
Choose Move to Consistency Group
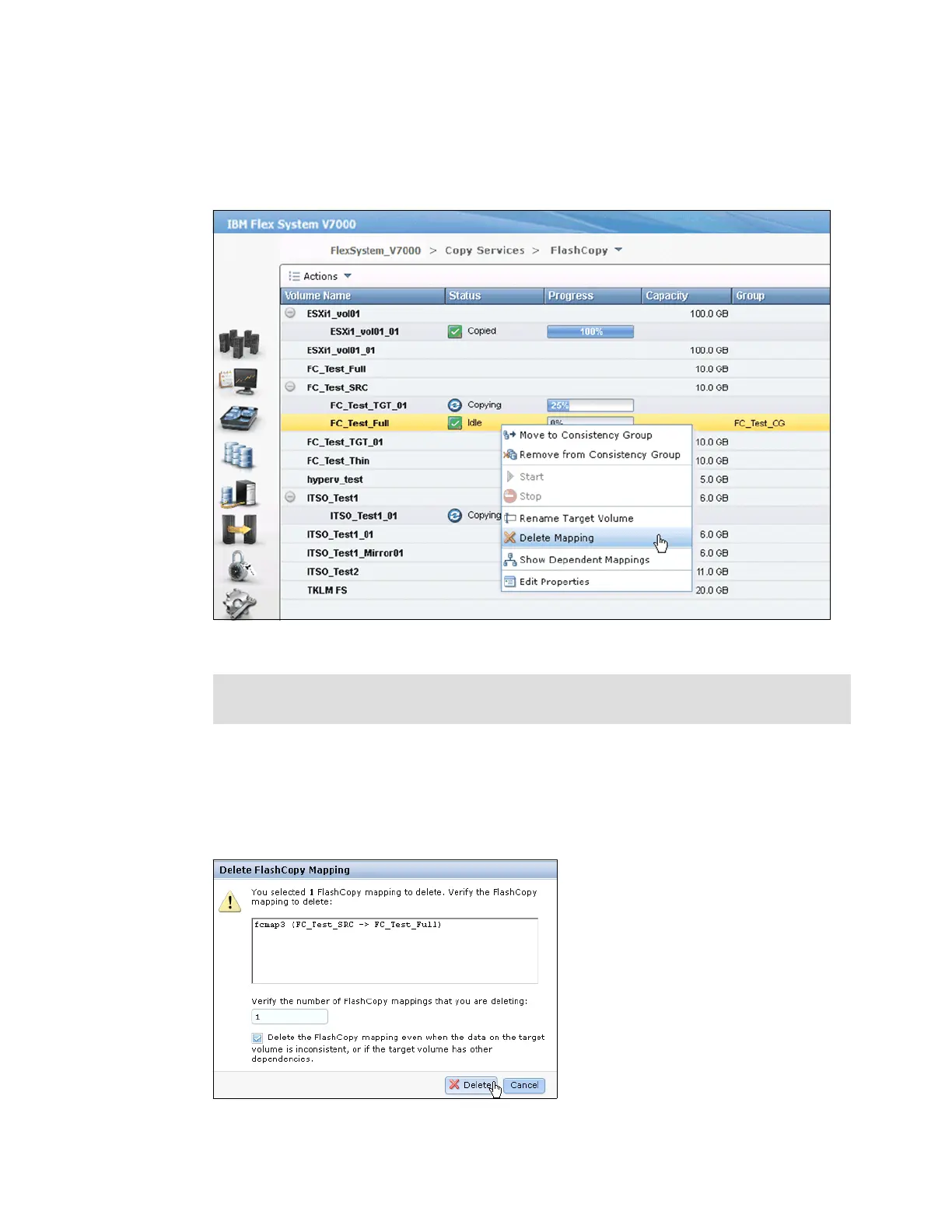[x=597, y=436]
